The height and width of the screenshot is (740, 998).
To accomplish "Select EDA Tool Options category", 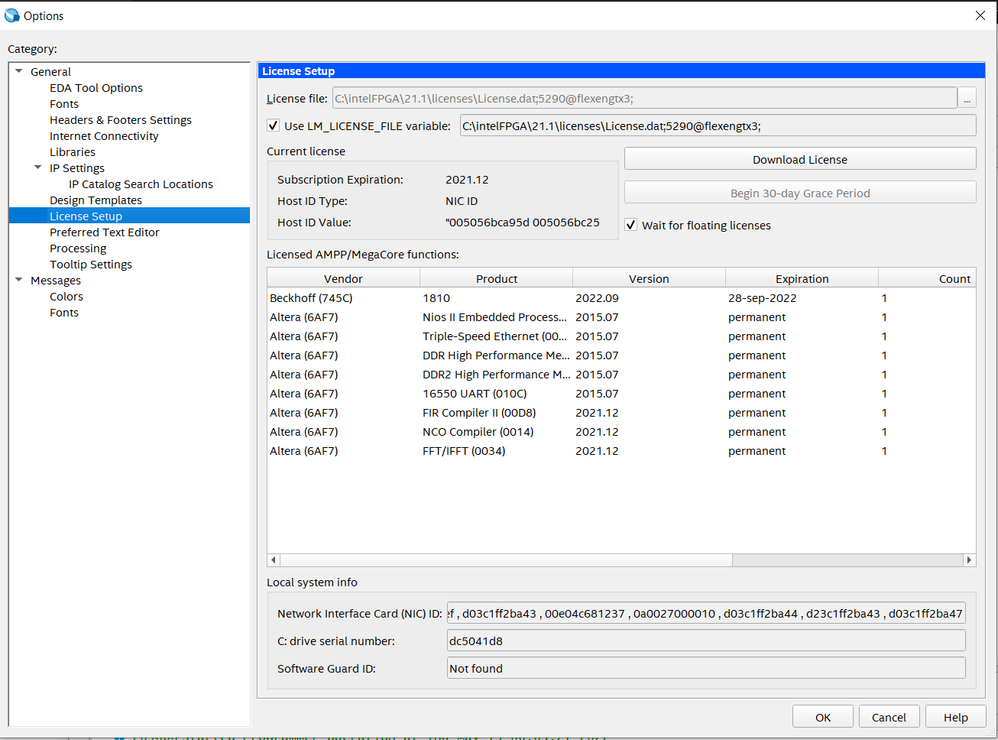I will 96,88.
